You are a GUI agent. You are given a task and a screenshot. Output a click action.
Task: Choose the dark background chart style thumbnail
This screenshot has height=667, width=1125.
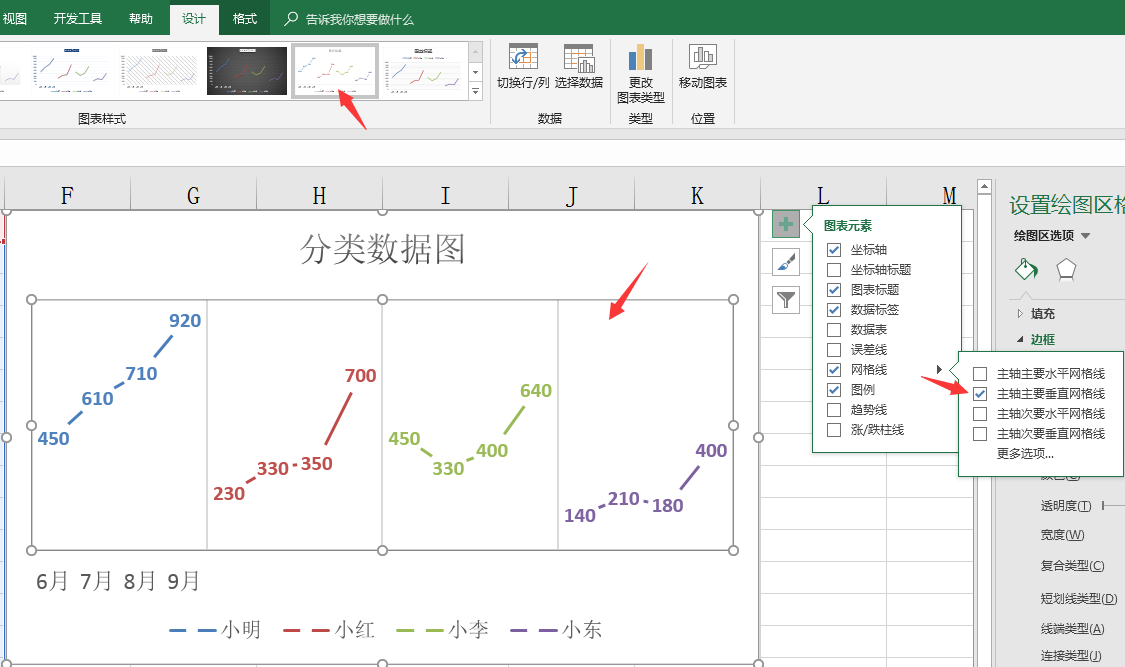[247, 70]
